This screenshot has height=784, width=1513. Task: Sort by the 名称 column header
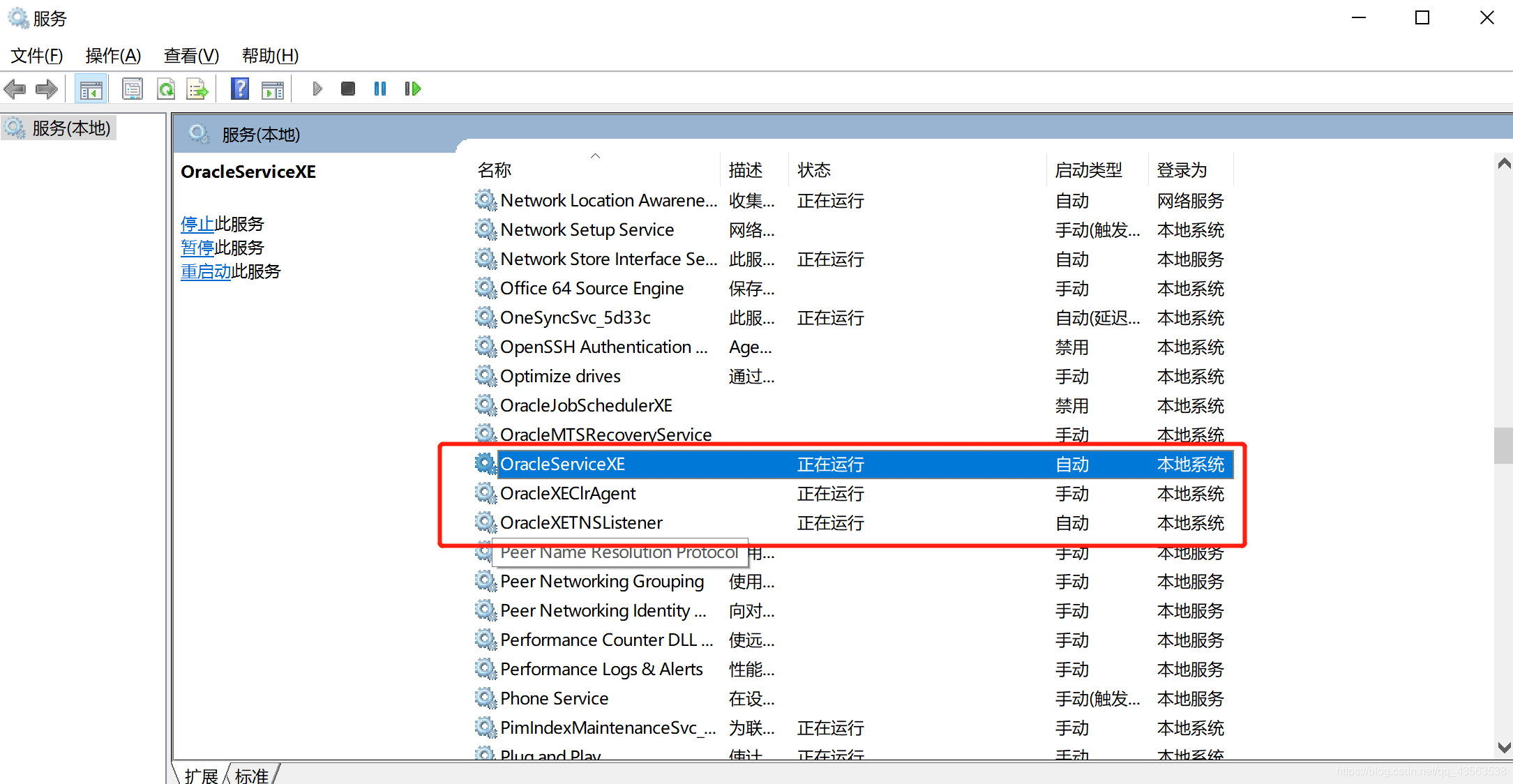[596, 169]
